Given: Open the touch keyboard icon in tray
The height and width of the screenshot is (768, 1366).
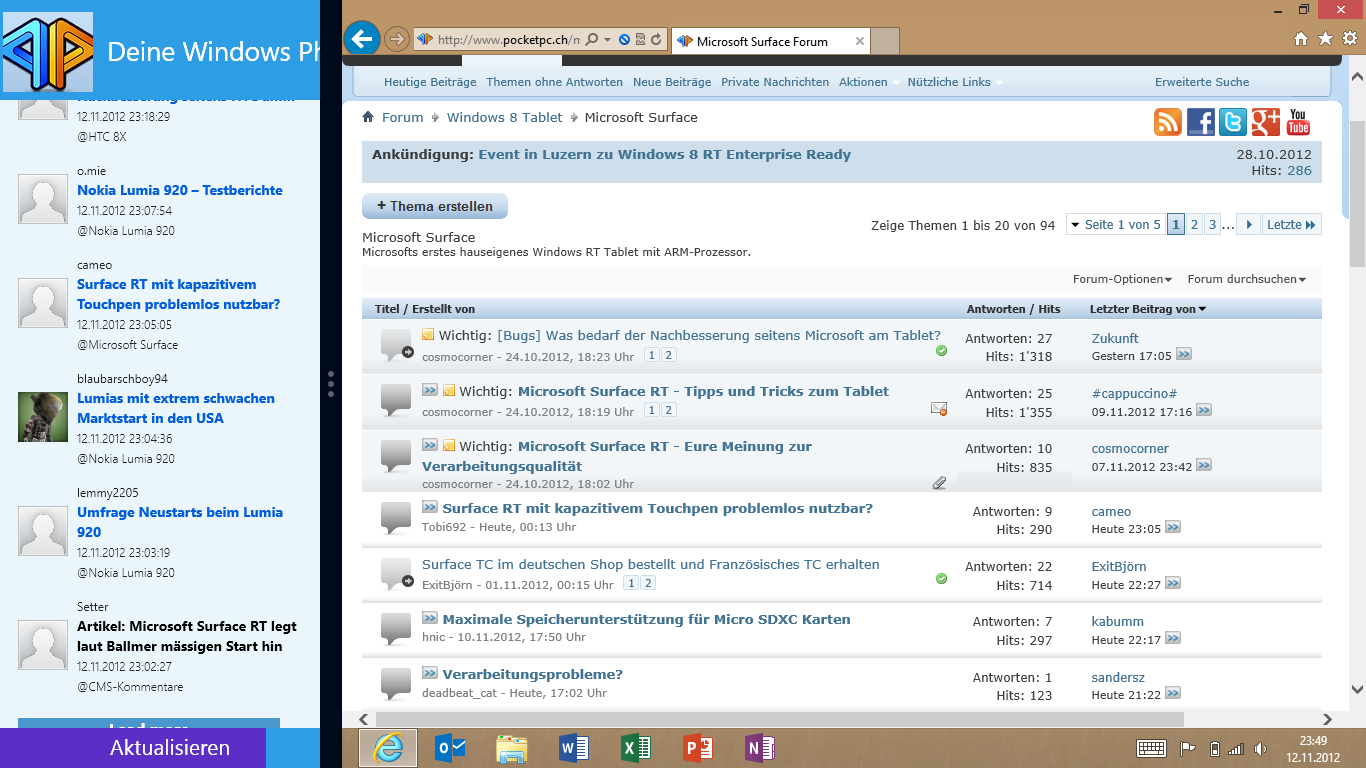Looking at the screenshot, I should coord(1151,748).
